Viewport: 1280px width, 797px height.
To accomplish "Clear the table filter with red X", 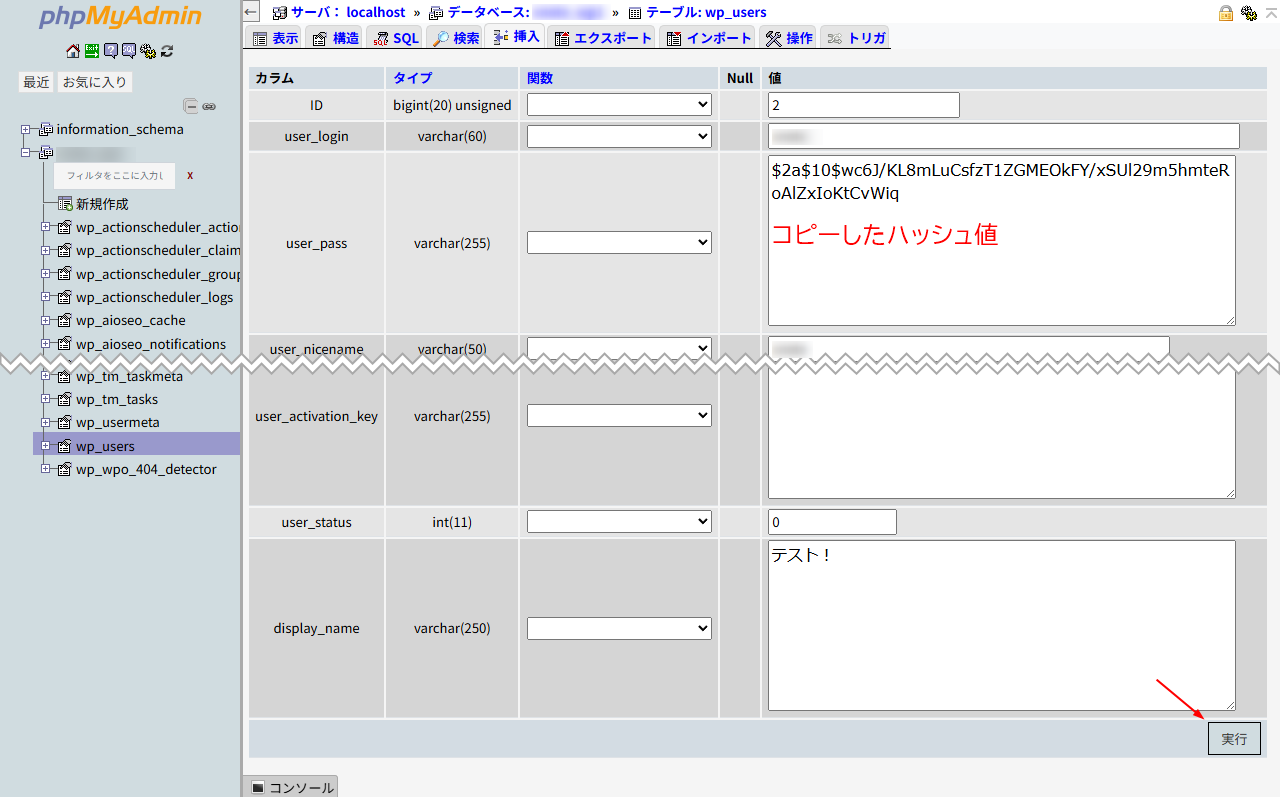I will (x=190, y=175).
